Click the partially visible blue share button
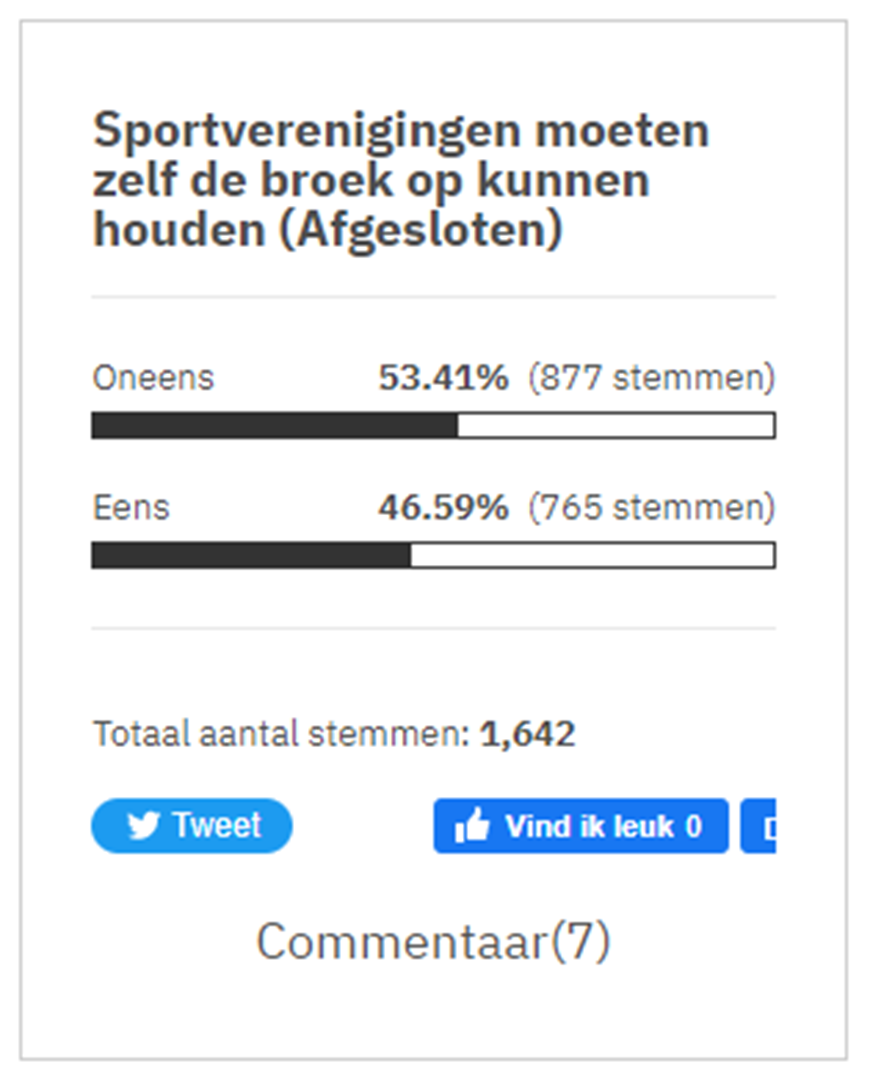The width and height of the screenshot is (870, 1080). 759,827
